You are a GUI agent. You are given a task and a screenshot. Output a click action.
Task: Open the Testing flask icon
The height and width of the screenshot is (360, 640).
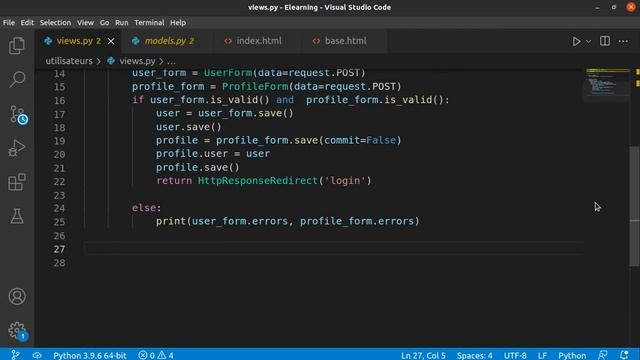click(17, 216)
